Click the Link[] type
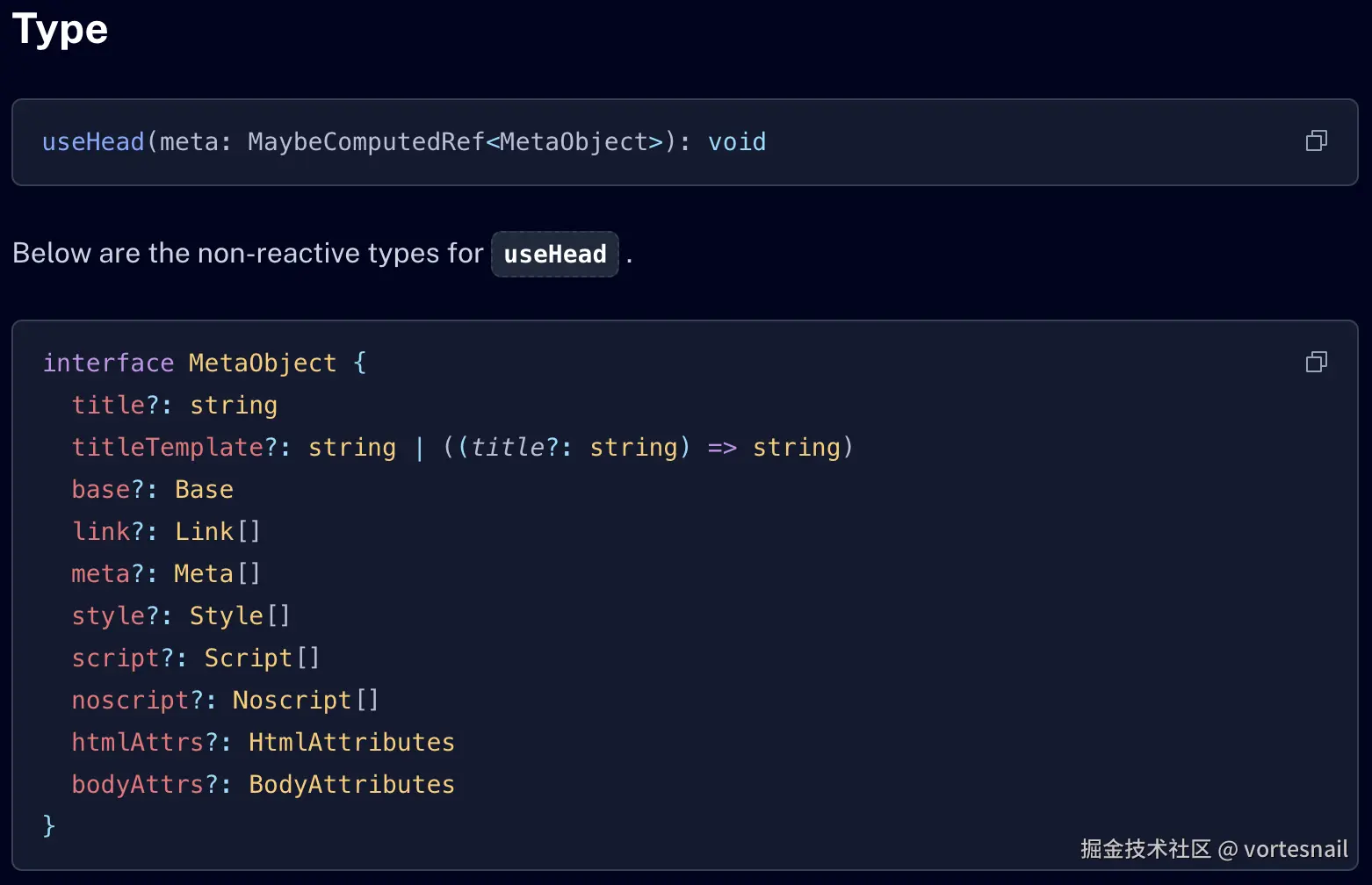Image resolution: width=1372 pixels, height=885 pixels. [x=217, y=532]
